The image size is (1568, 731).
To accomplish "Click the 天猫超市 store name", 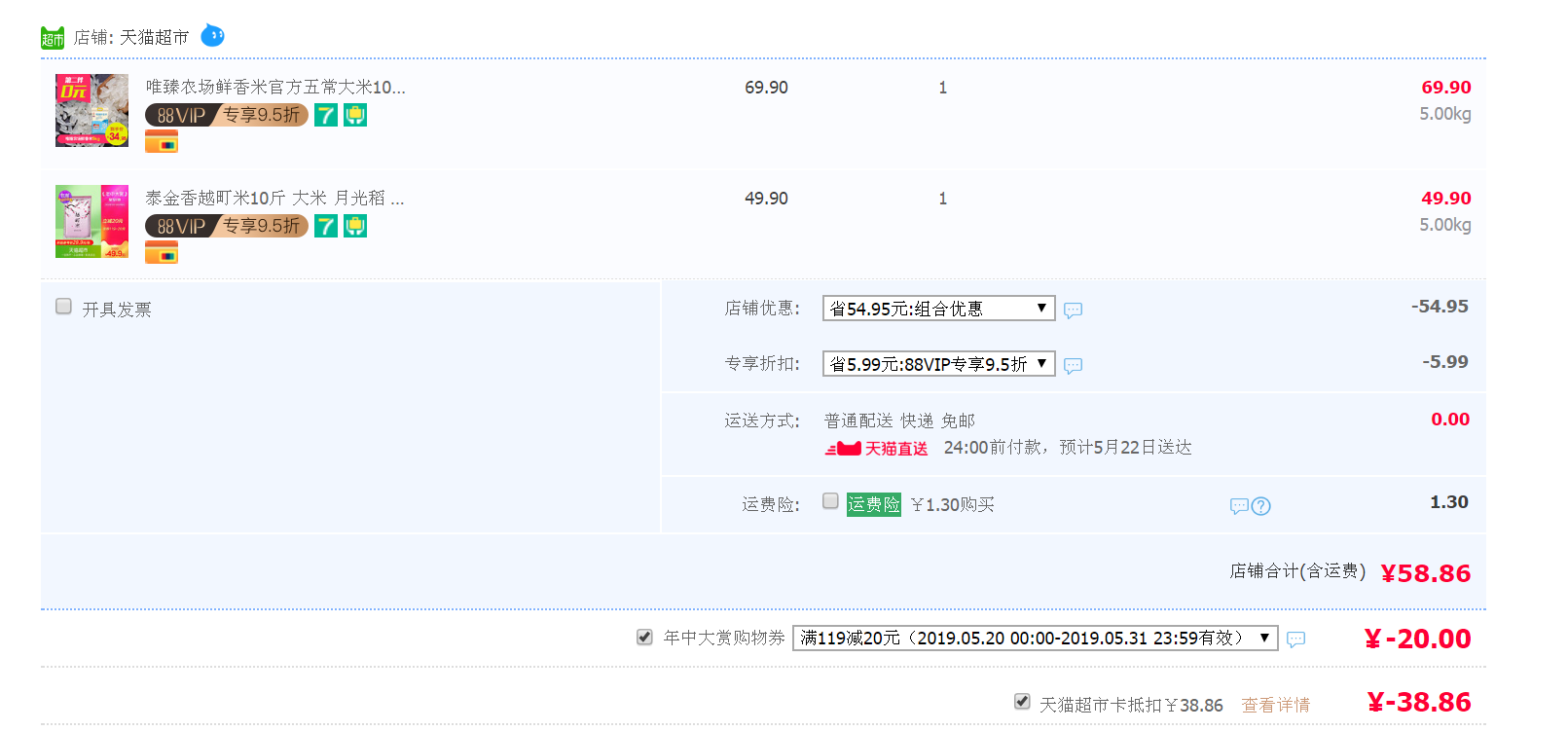I will pyautogui.click(x=155, y=37).
